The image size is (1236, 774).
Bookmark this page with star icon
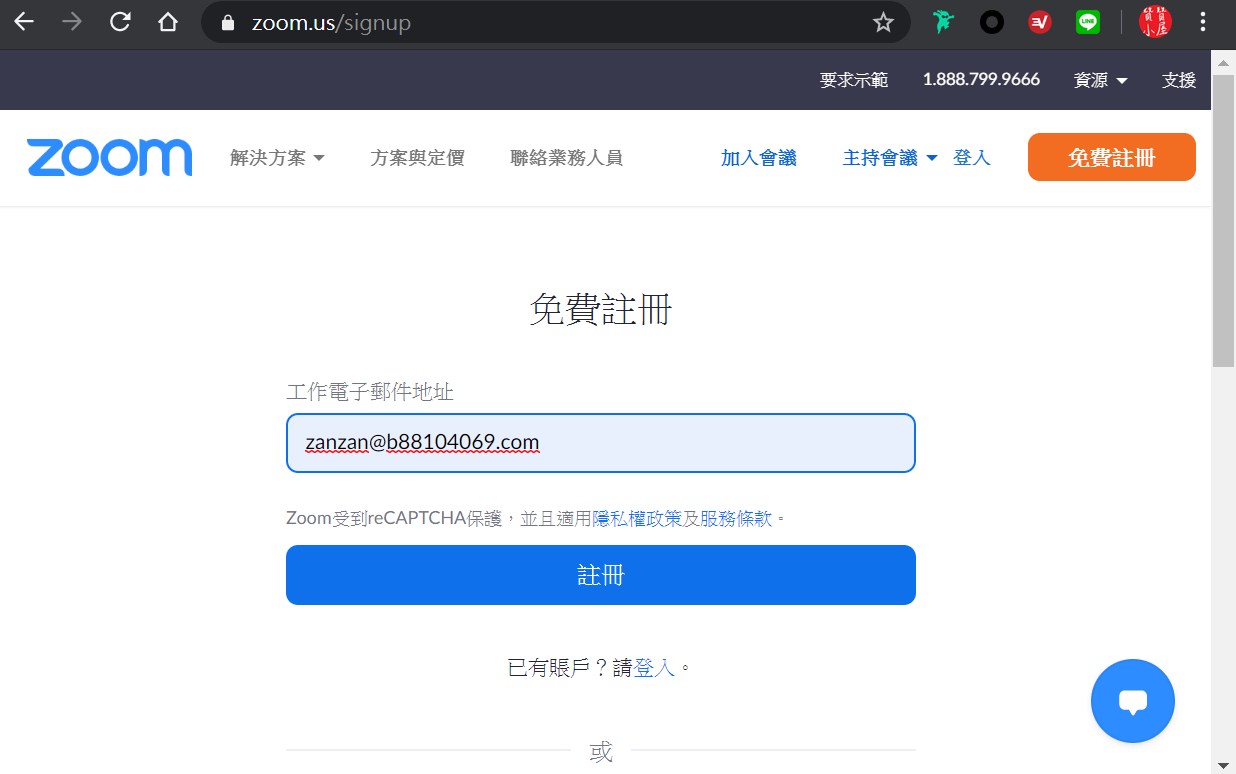(883, 22)
